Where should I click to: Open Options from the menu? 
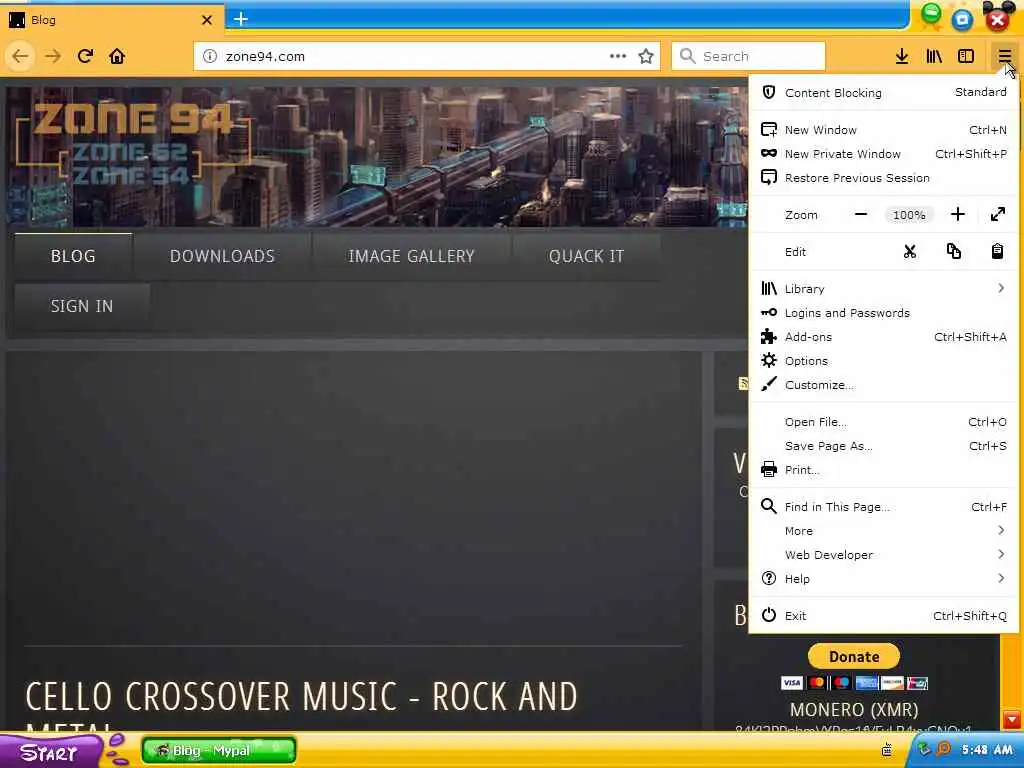tap(884, 360)
